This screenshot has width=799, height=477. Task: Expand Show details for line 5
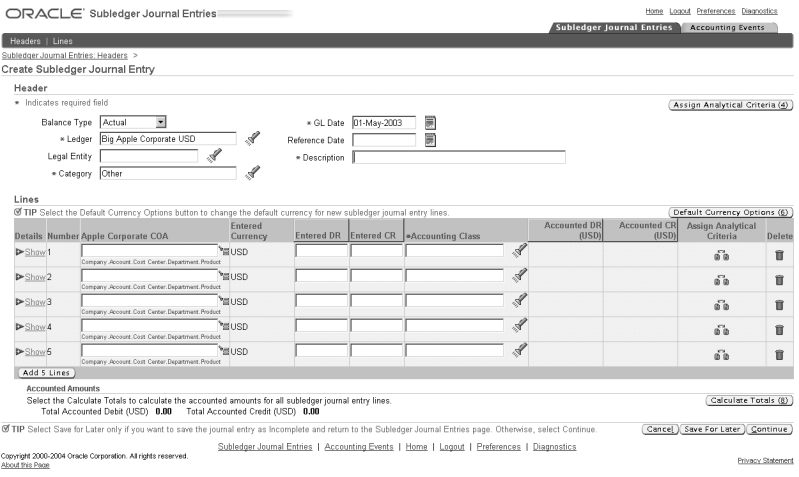coord(31,352)
